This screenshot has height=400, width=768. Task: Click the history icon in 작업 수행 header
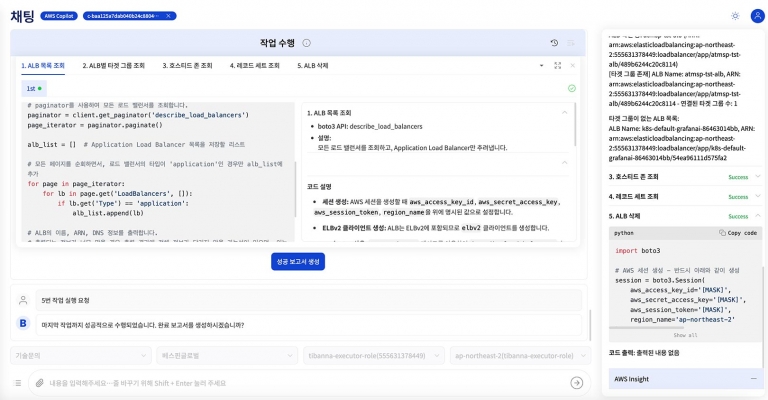[x=554, y=43]
